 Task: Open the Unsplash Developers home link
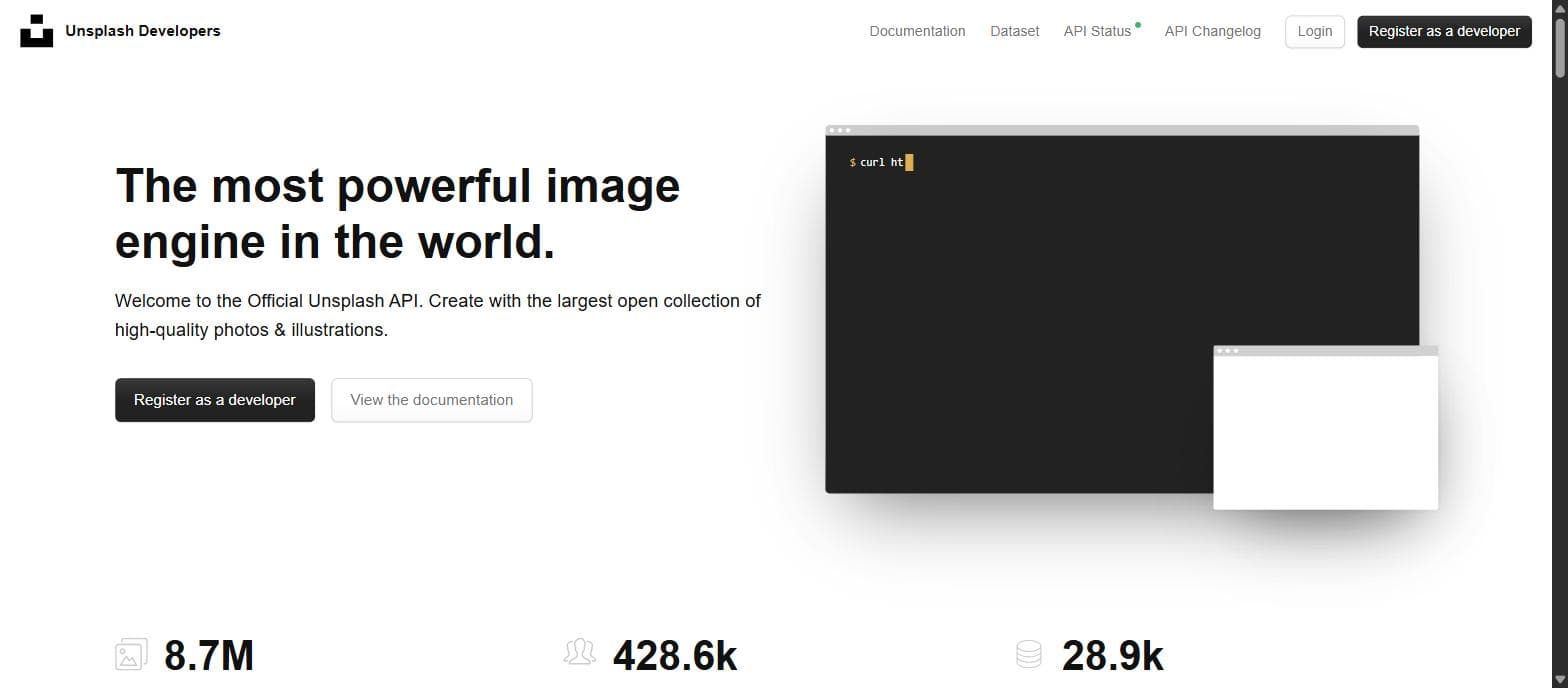click(x=143, y=31)
